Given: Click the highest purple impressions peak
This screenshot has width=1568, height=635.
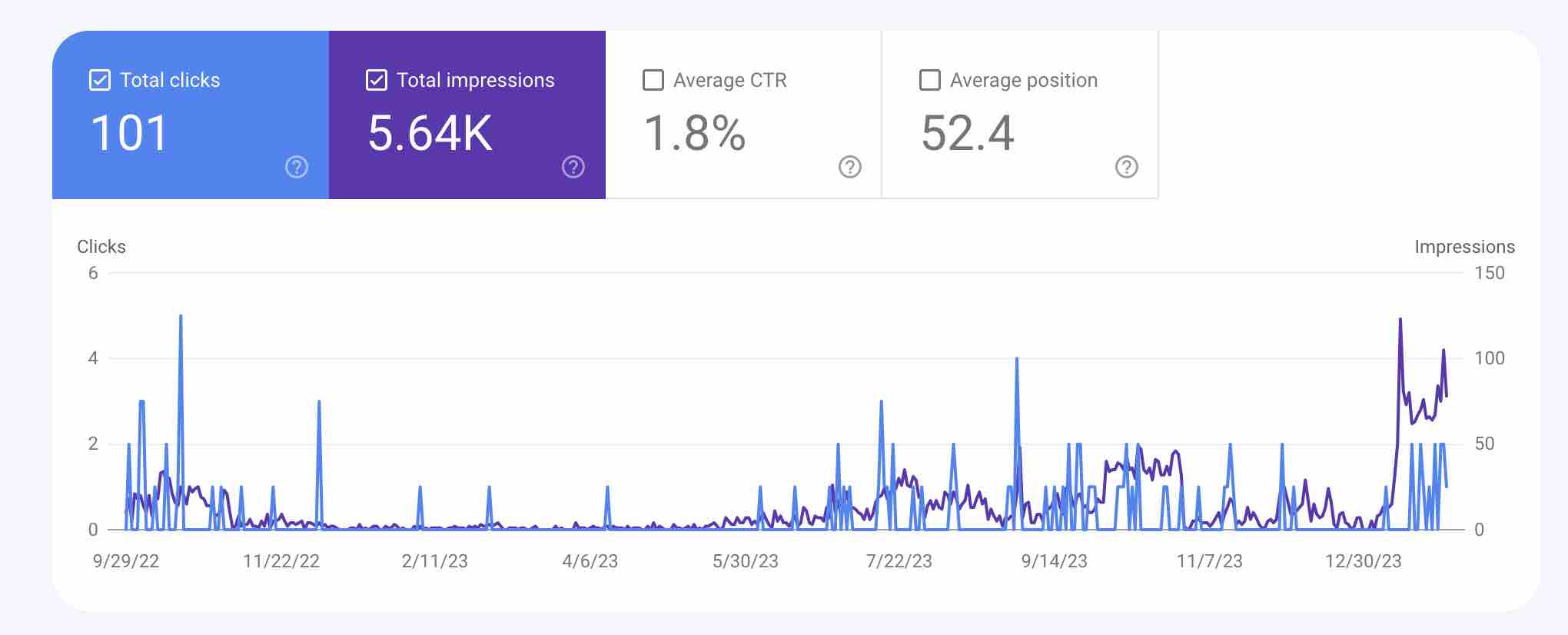Looking at the screenshot, I should pyautogui.click(x=1400, y=320).
